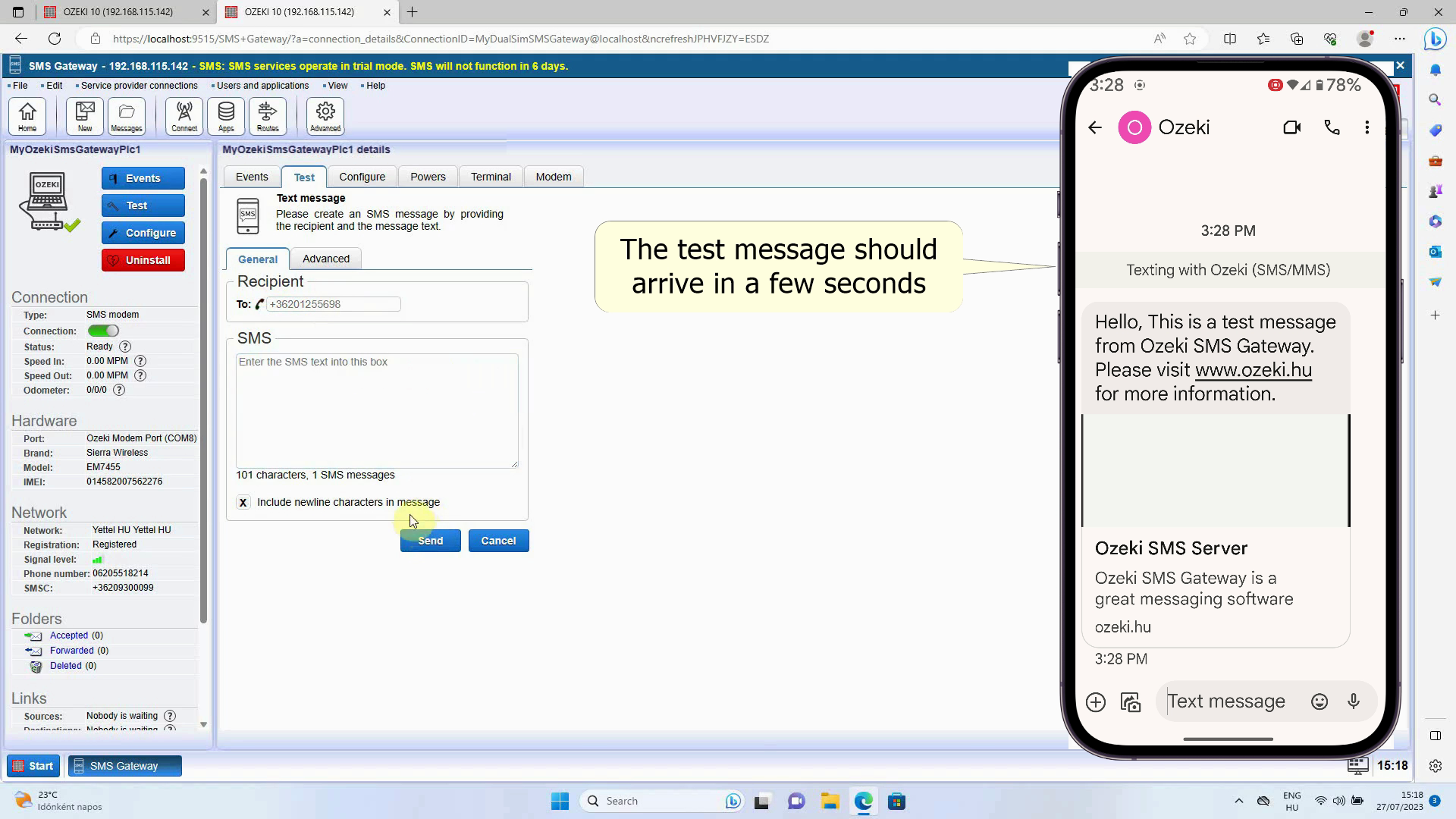
Task: Click the Sources help icon
Action: click(170, 716)
